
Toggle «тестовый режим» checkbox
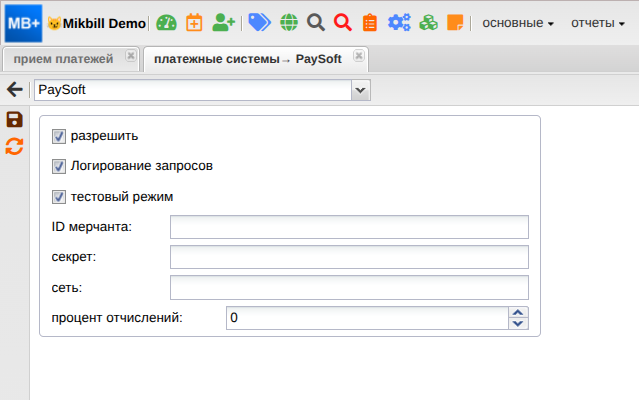pyautogui.click(x=59, y=197)
